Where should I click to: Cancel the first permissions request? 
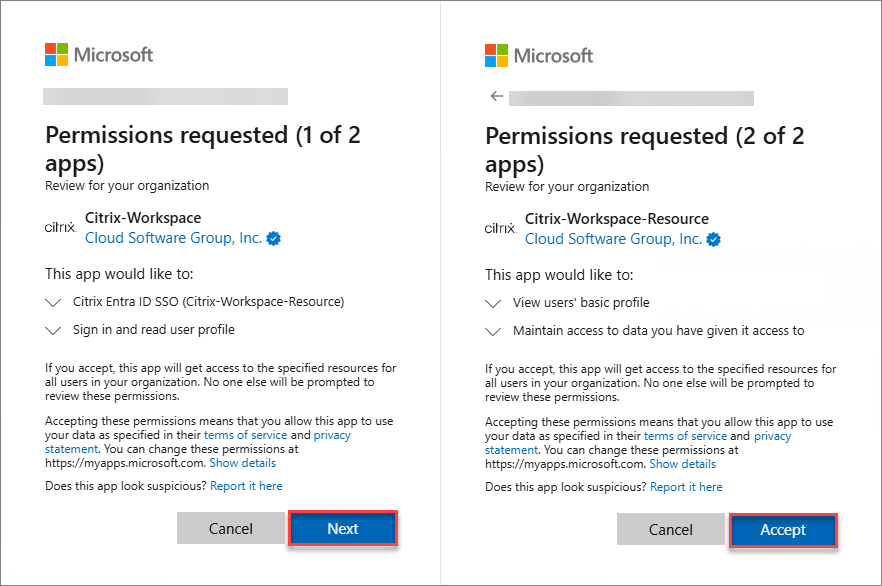coord(231,528)
